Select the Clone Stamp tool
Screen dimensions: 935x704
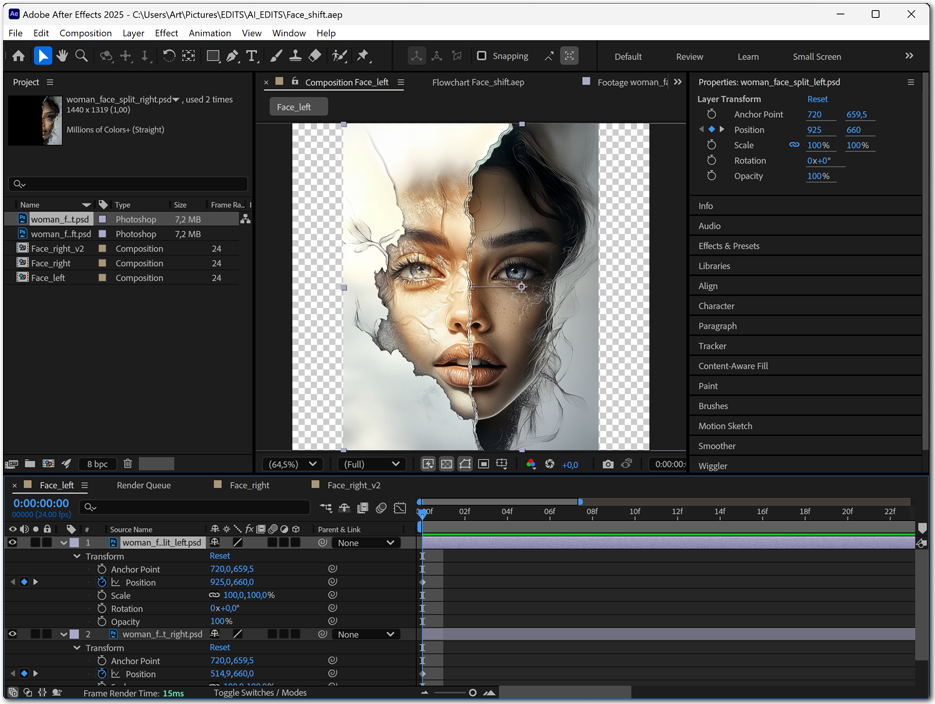click(295, 56)
